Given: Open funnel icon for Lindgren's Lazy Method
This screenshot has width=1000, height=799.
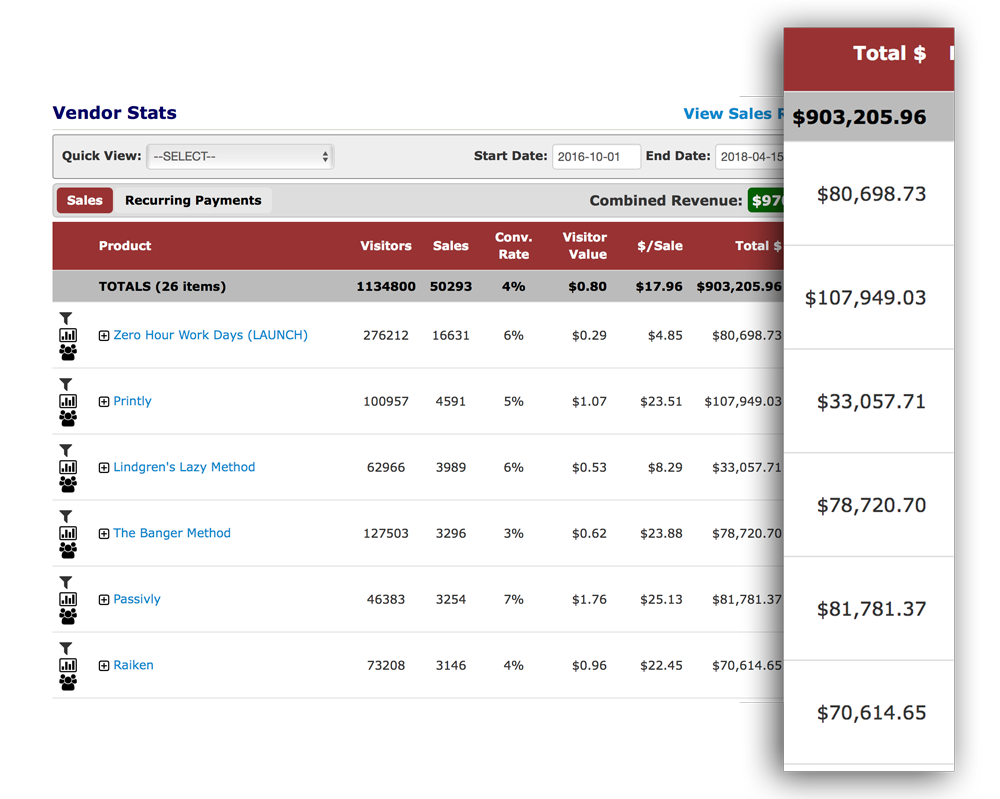Looking at the screenshot, I should (66, 450).
